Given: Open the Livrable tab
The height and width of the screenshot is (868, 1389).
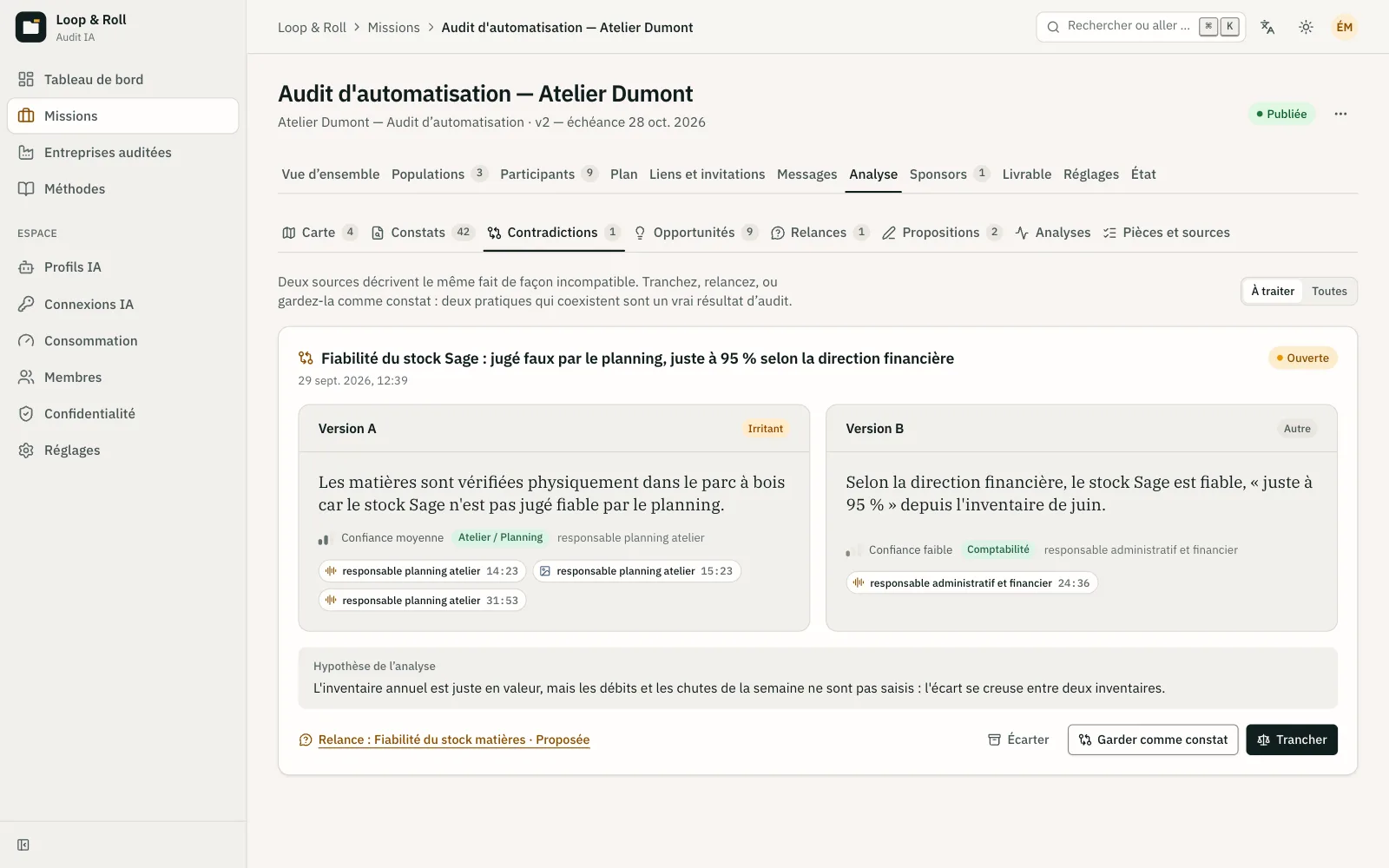Looking at the screenshot, I should (x=1027, y=174).
